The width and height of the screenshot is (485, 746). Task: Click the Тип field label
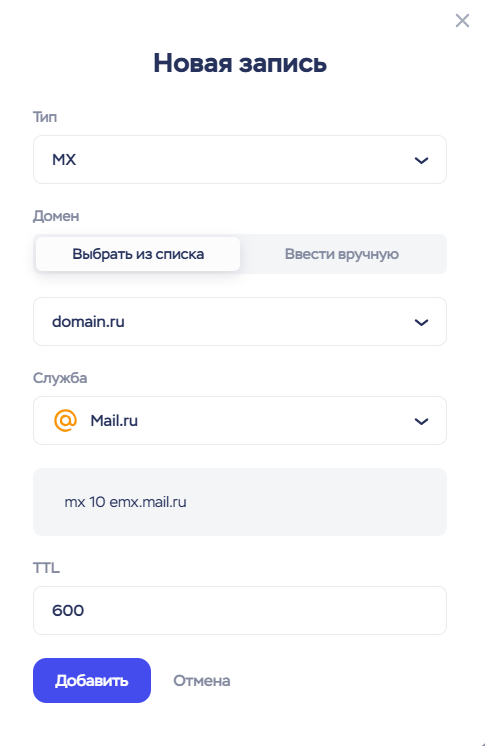pos(45,117)
